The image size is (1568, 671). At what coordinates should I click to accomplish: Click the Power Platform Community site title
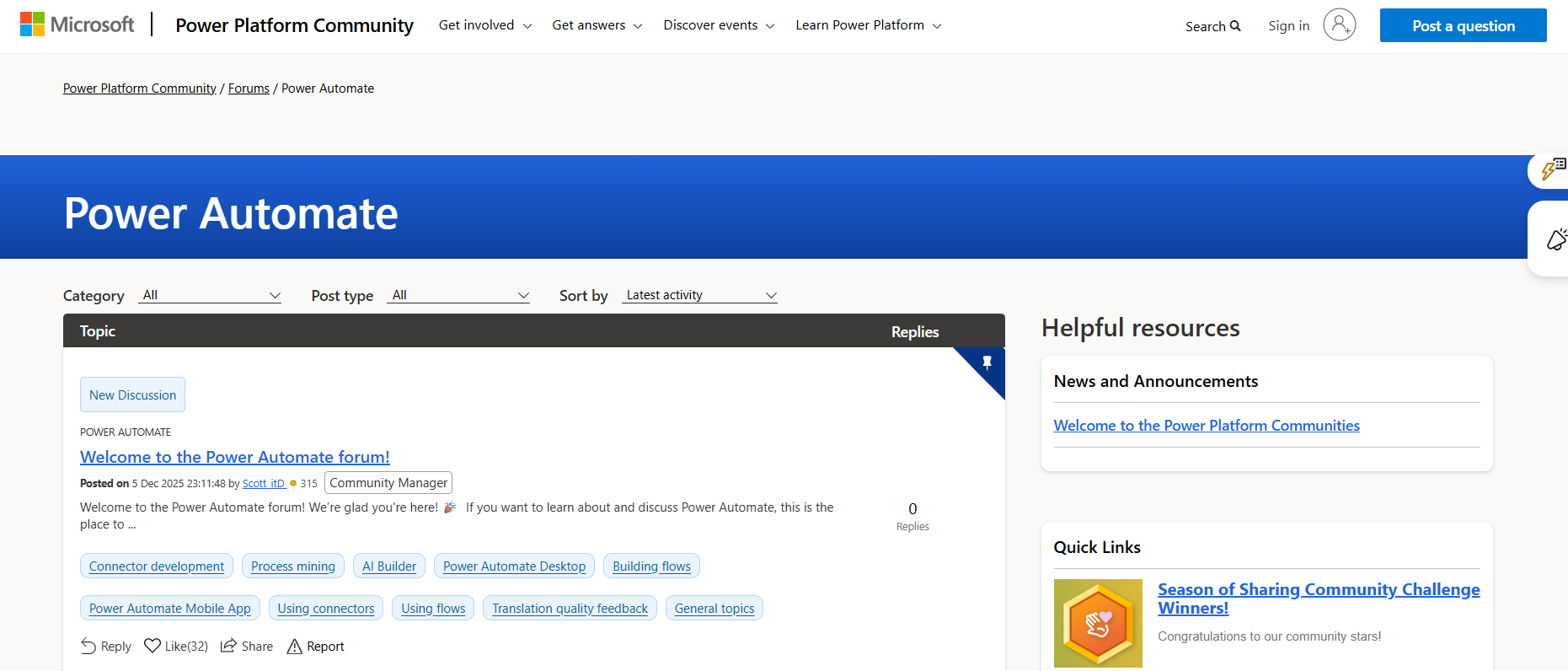point(294,25)
